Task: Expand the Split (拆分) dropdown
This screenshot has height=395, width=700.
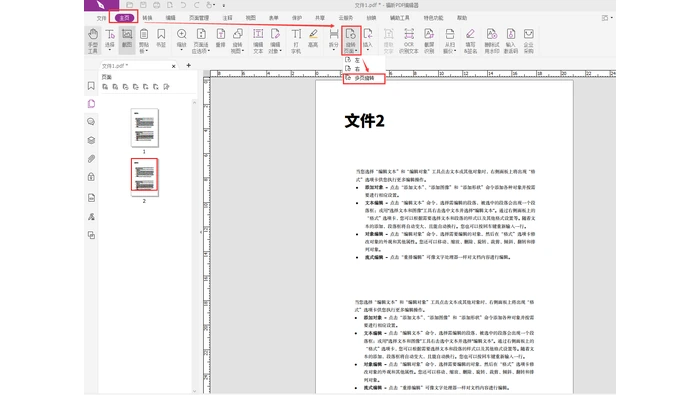Action: pos(333,50)
